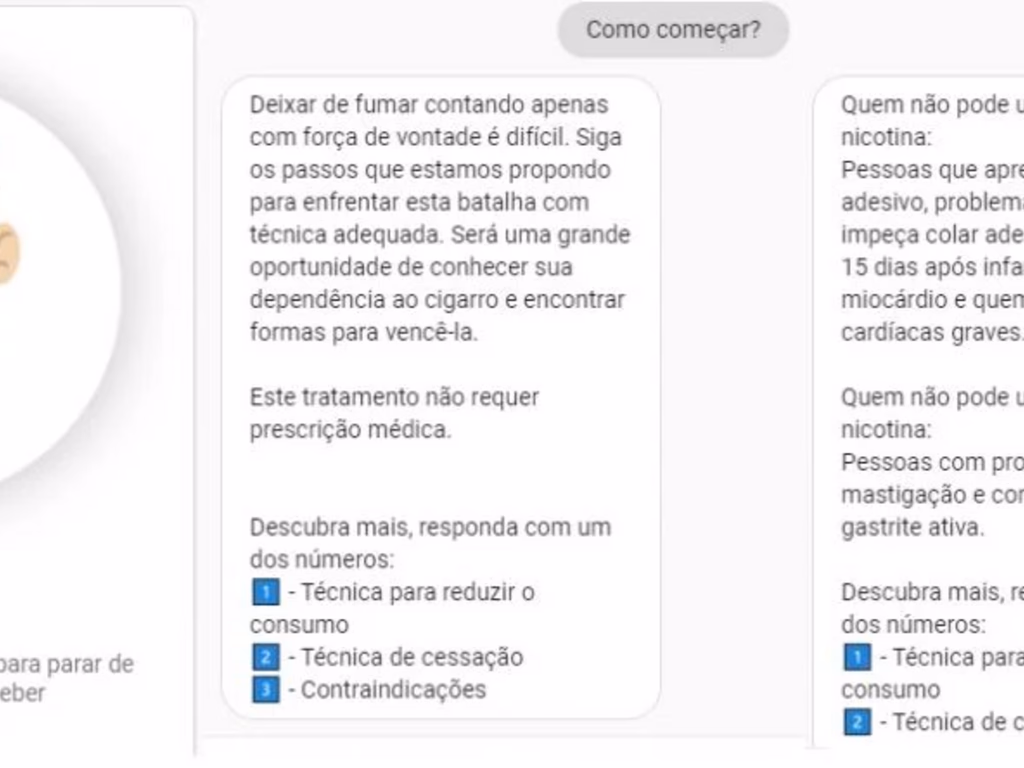The height and width of the screenshot is (768, 1024).
Task: Click the 'para parar de beber' card caption
Action: coord(65,675)
